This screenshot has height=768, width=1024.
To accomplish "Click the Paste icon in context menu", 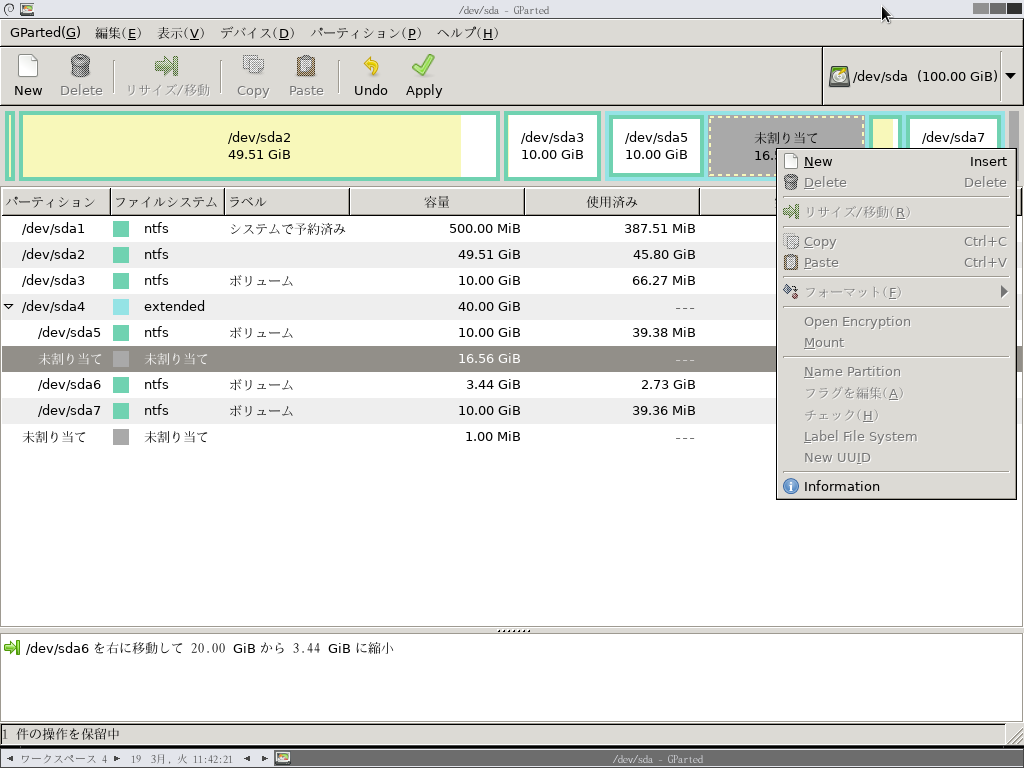I will (x=791, y=263).
